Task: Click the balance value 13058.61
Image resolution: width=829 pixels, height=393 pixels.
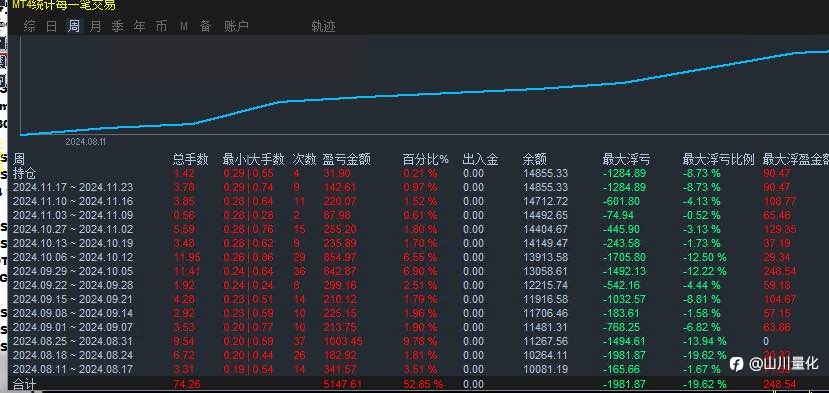Action: [545, 271]
